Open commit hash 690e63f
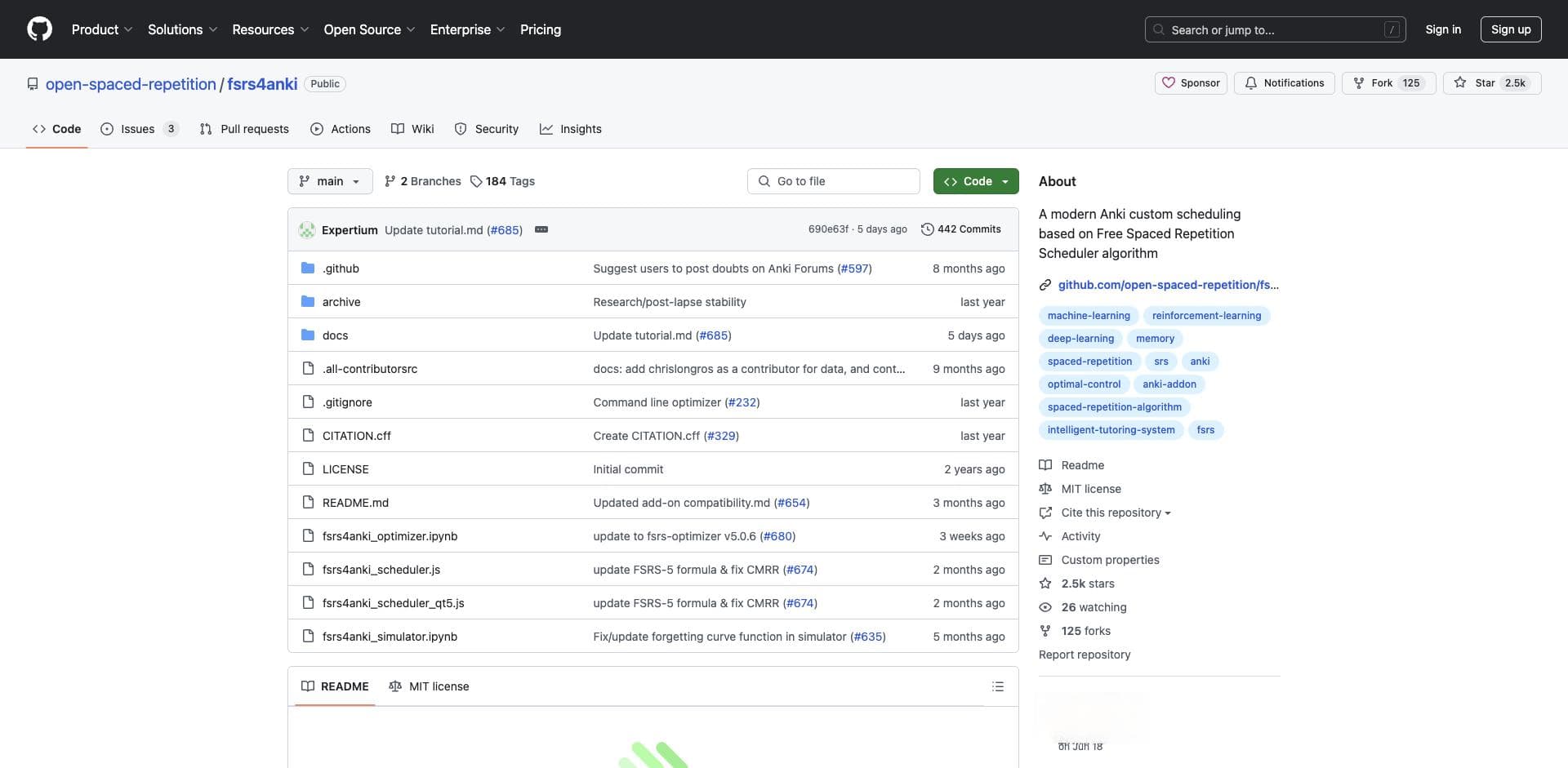1568x768 pixels. [828, 229]
